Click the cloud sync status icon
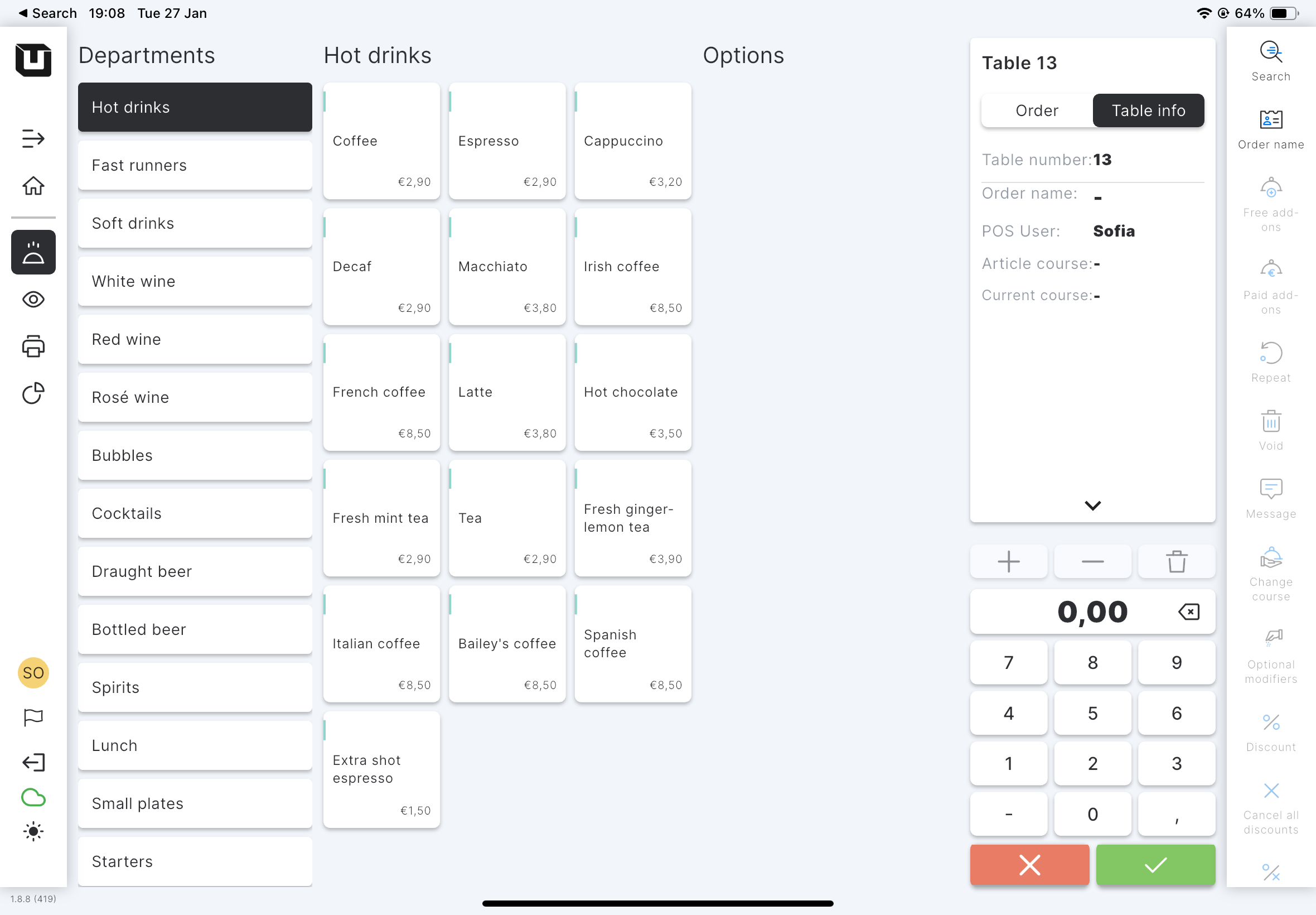The height and width of the screenshot is (915, 1316). click(x=33, y=797)
